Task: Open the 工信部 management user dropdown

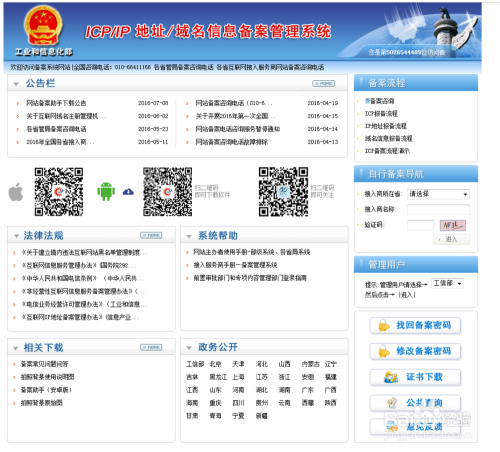Action: pyautogui.click(x=447, y=283)
